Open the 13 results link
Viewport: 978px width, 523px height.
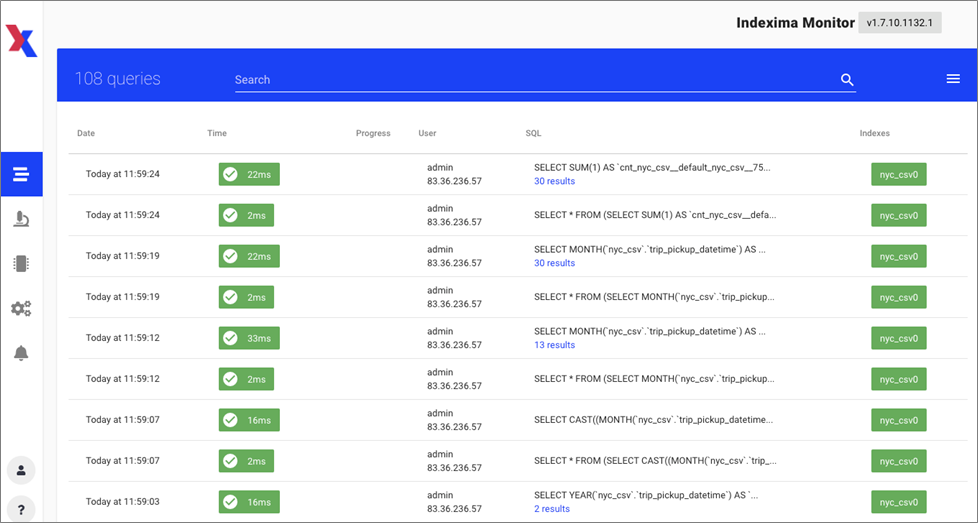point(554,345)
